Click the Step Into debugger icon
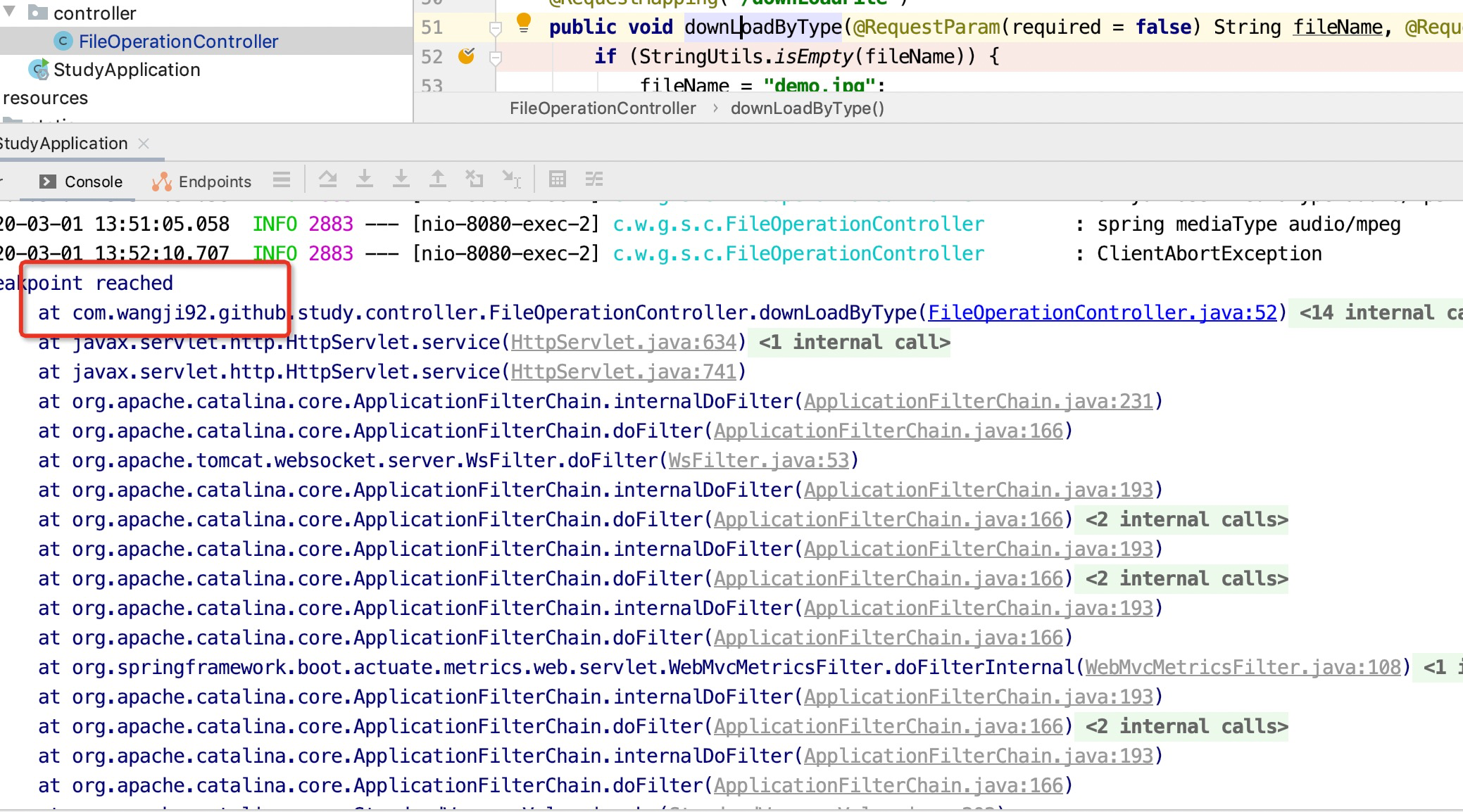Image resolution: width=1463 pixels, height=812 pixels. pyautogui.click(x=365, y=179)
